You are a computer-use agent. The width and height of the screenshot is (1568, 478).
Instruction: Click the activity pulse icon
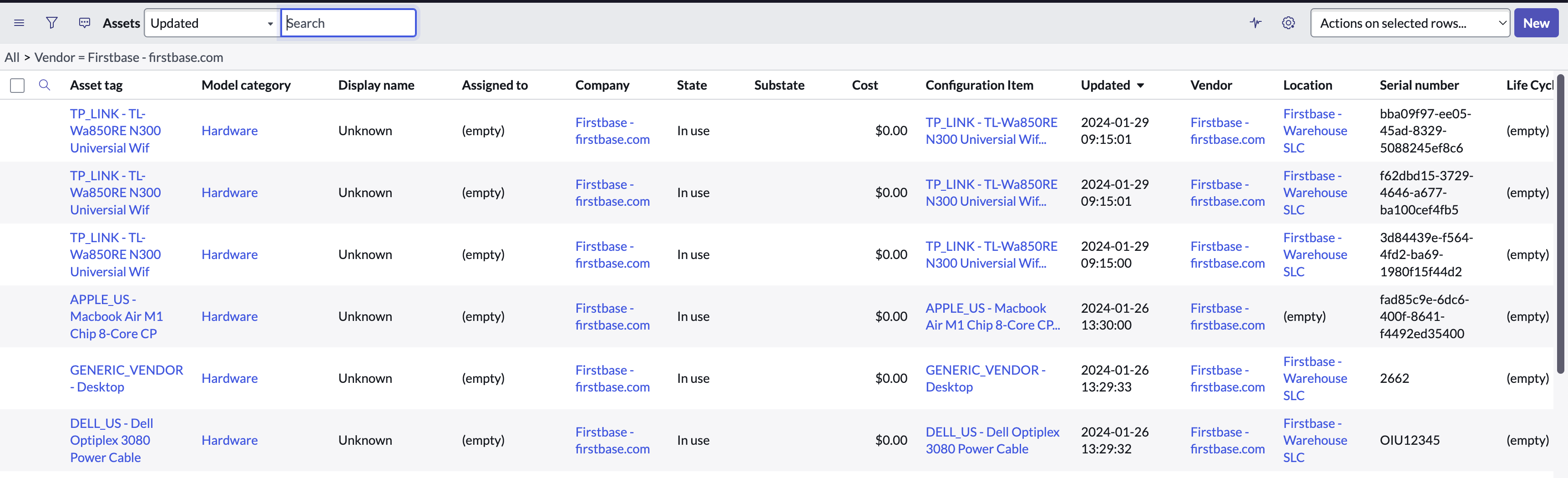point(1255,23)
